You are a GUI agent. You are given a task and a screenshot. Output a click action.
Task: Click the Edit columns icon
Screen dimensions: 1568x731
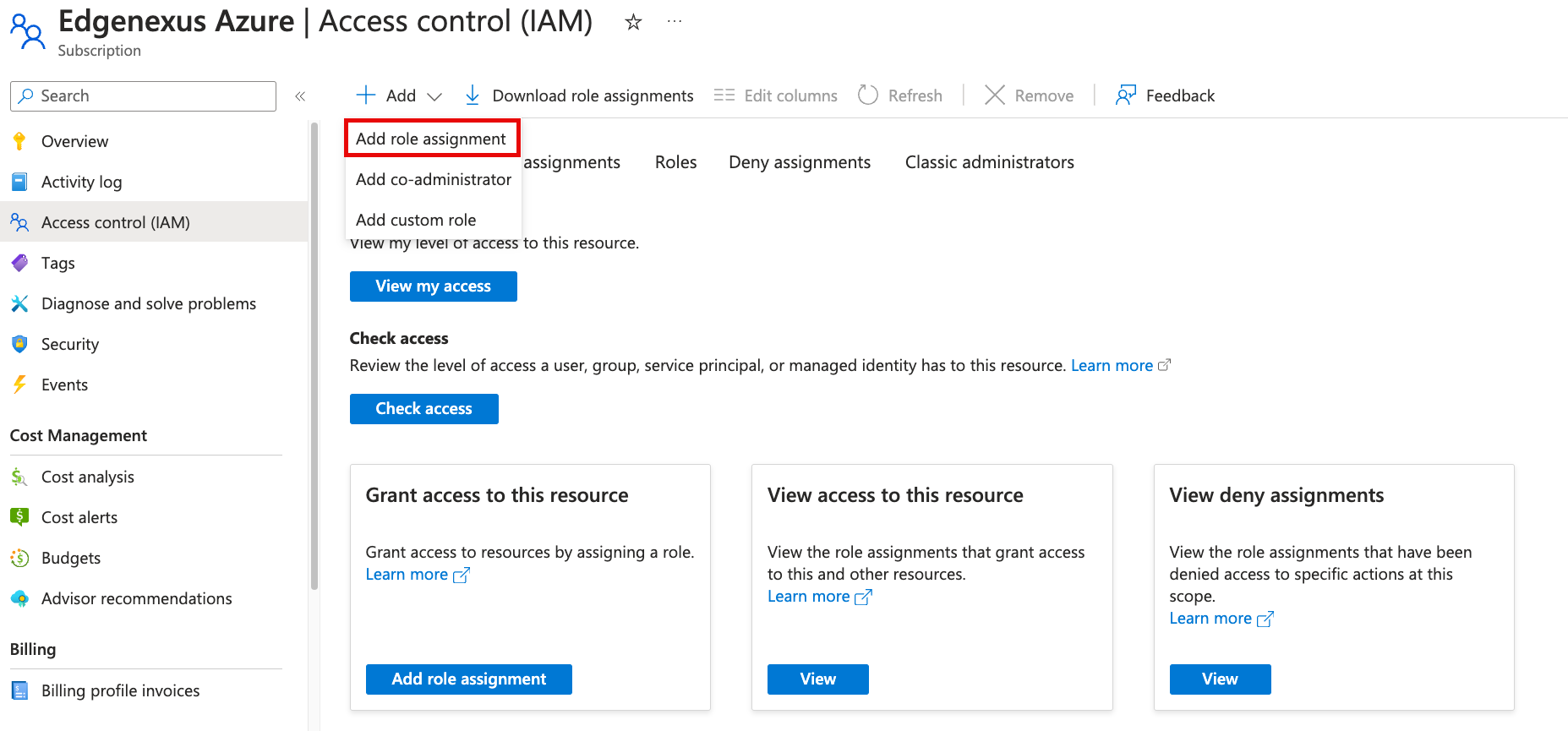[724, 95]
